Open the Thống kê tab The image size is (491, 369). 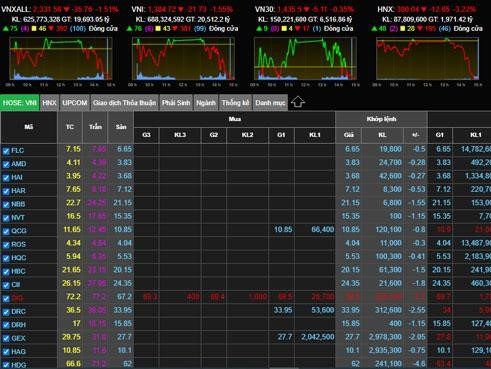point(235,103)
